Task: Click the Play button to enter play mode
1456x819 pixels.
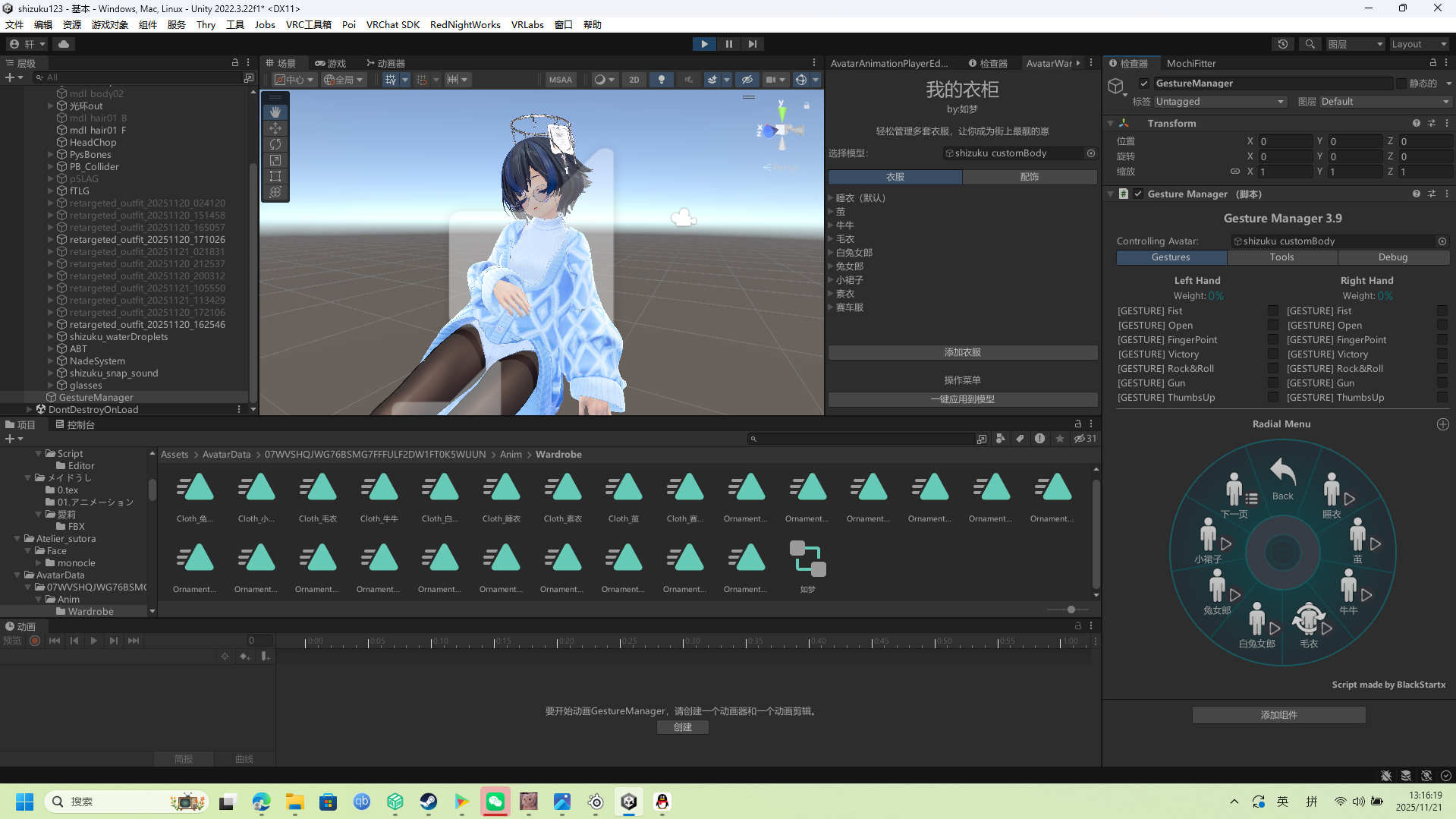Action: pyautogui.click(x=704, y=44)
